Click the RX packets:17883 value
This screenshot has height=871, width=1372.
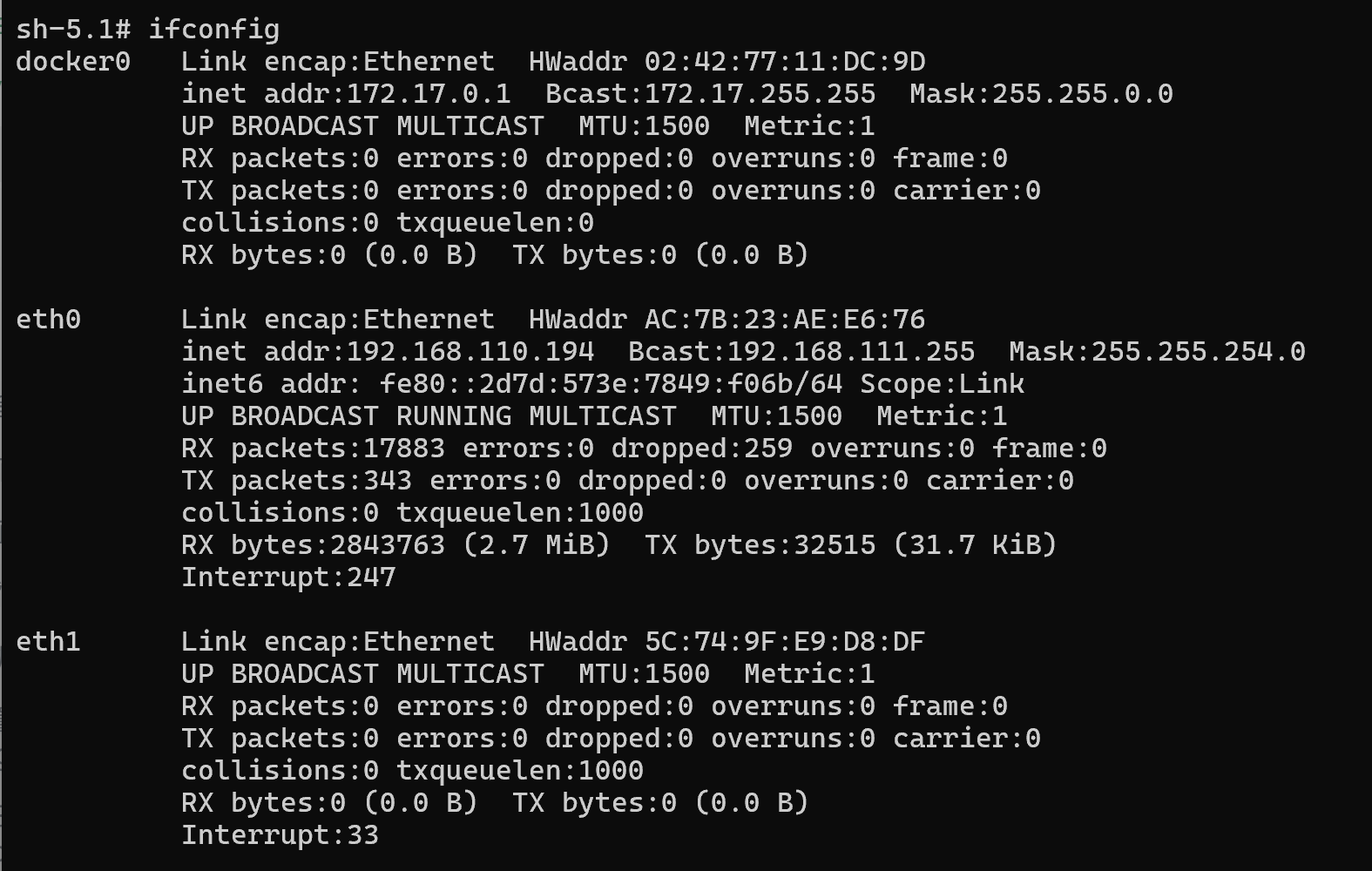314,449
